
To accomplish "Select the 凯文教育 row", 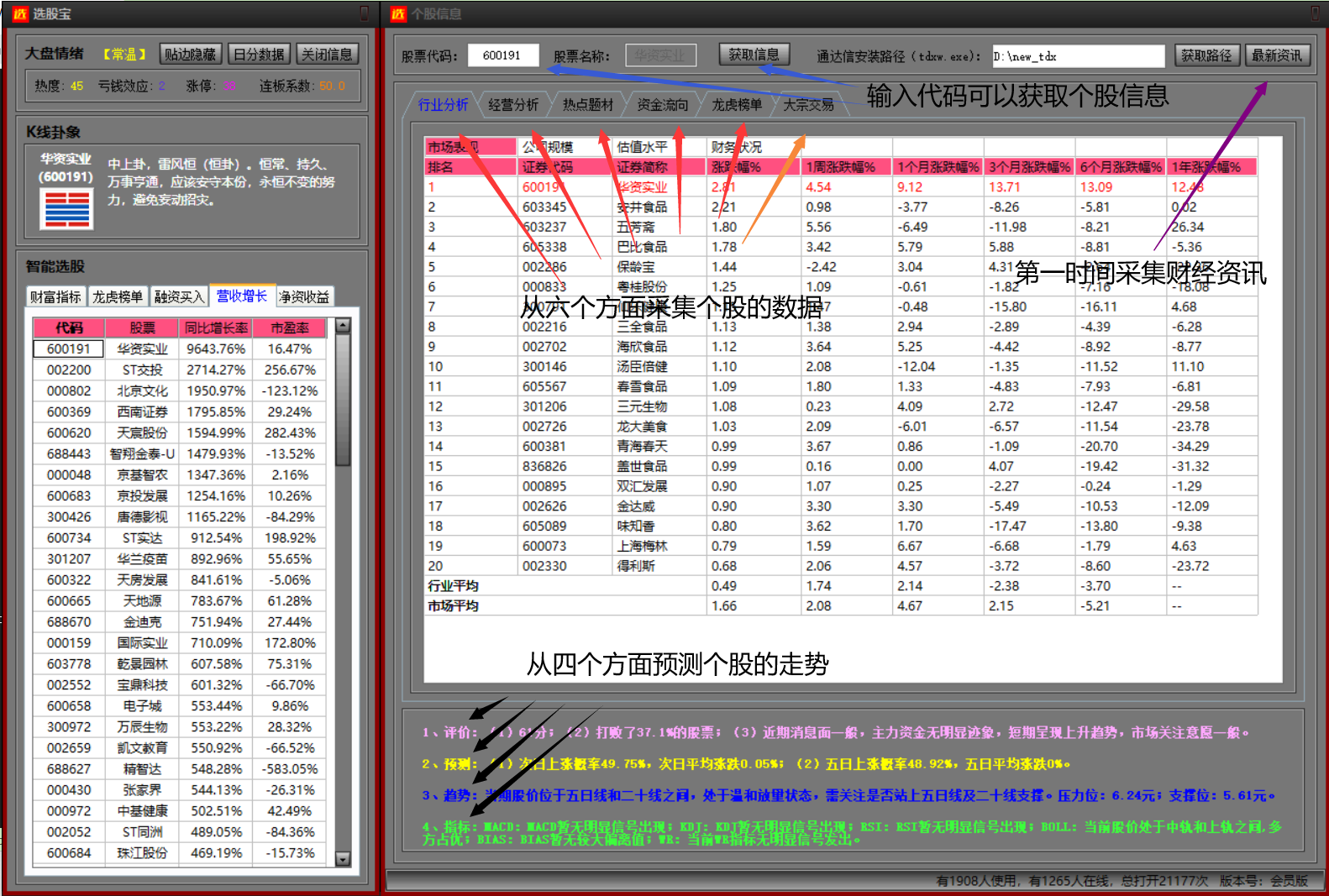I will [x=180, y=747].
